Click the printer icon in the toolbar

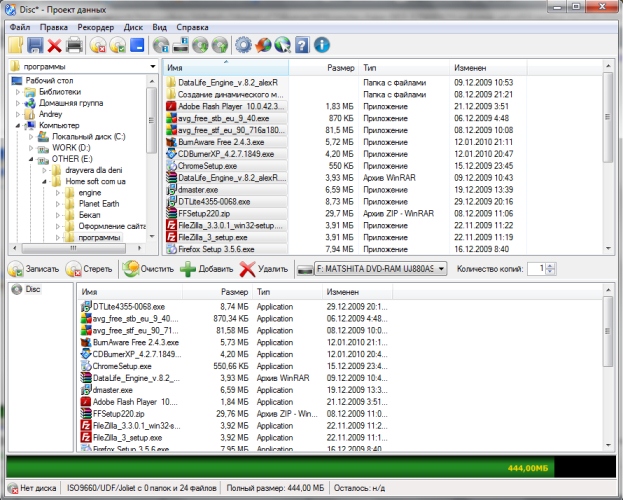tap(73, 45)
